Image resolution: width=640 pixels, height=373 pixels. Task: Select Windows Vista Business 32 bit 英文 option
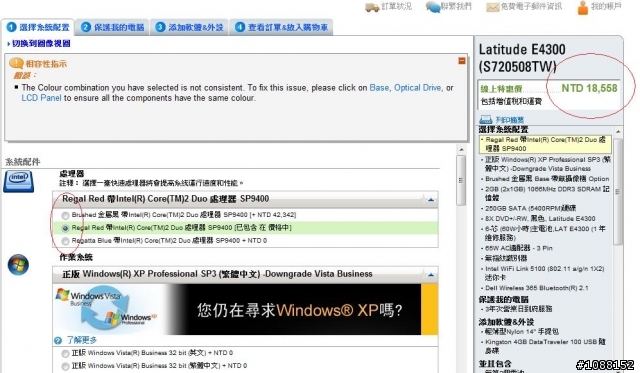tap(65, 353)
